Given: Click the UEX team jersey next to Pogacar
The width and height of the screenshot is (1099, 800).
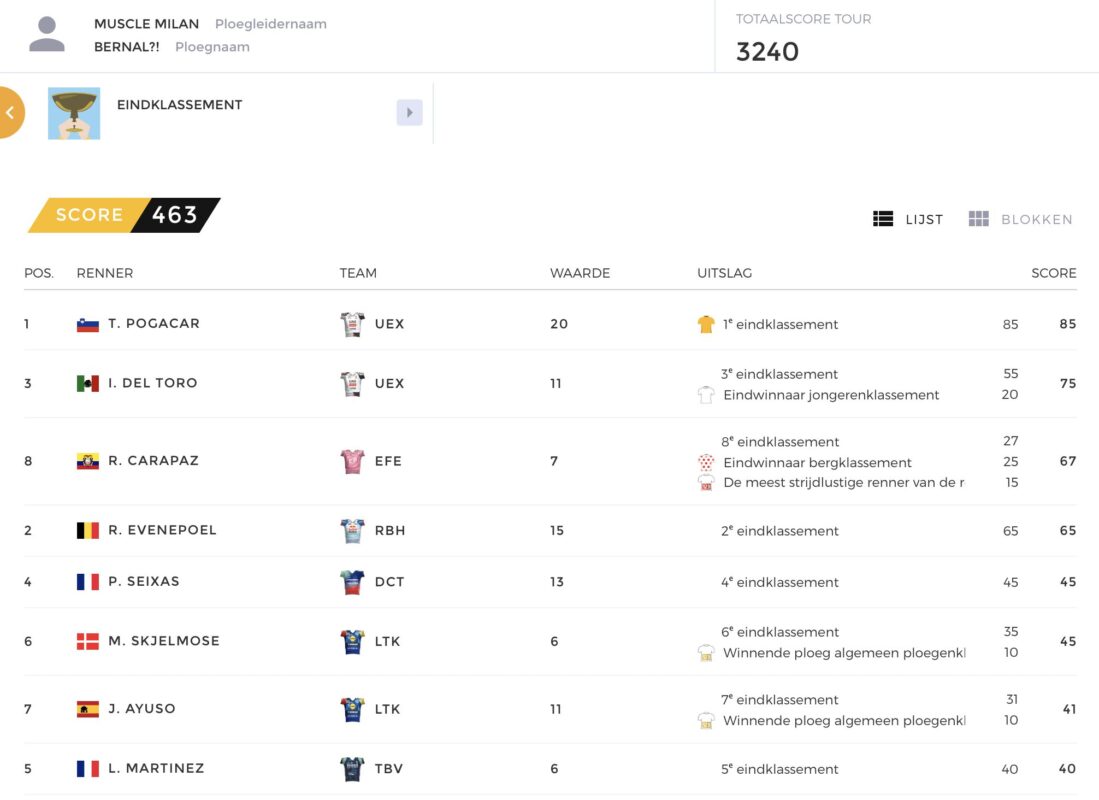Looking at the screenshot, I should pos(353,324).
